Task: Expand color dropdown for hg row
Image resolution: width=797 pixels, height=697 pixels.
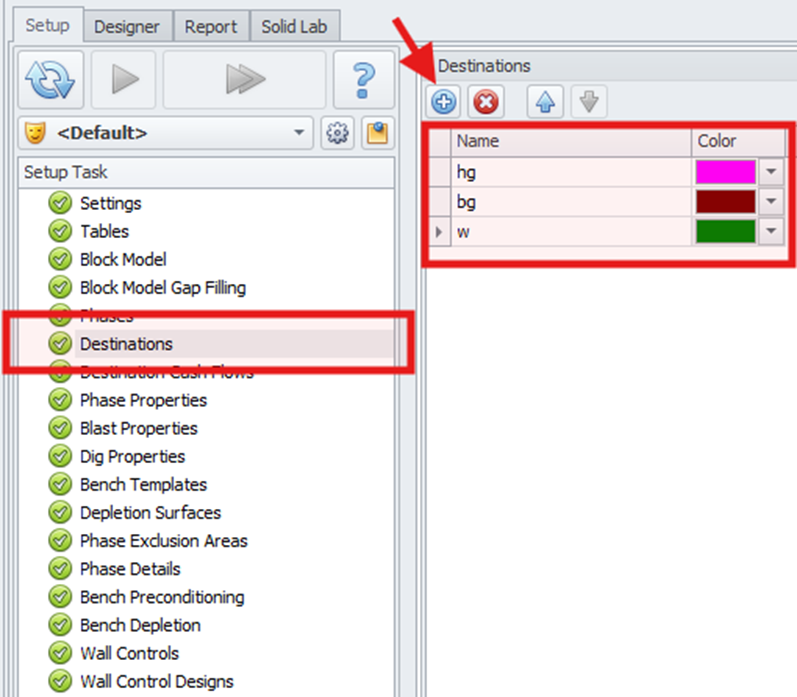Action: coord(771,172)
